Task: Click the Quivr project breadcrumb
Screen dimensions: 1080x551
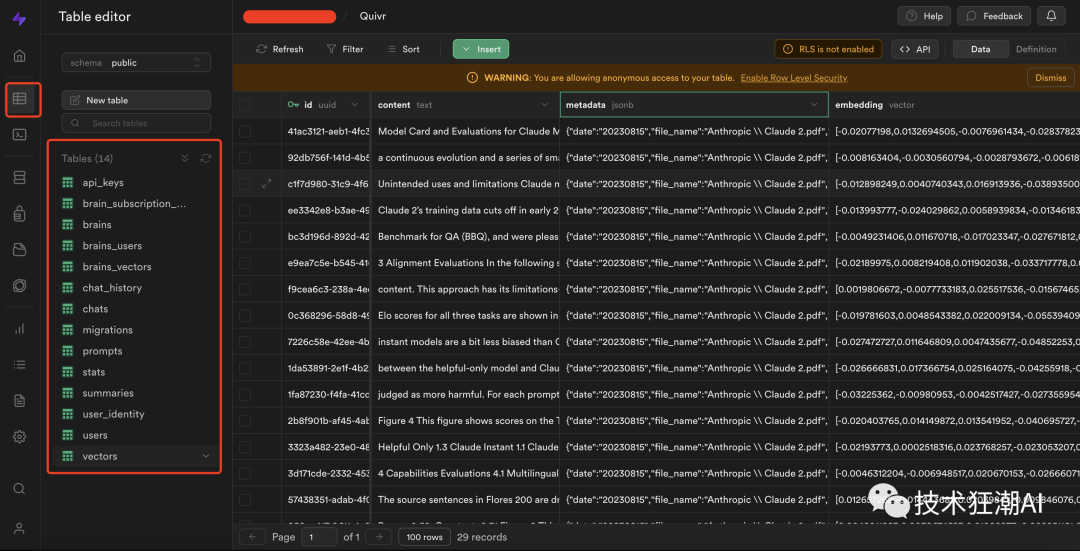Action: pos(373,16)
